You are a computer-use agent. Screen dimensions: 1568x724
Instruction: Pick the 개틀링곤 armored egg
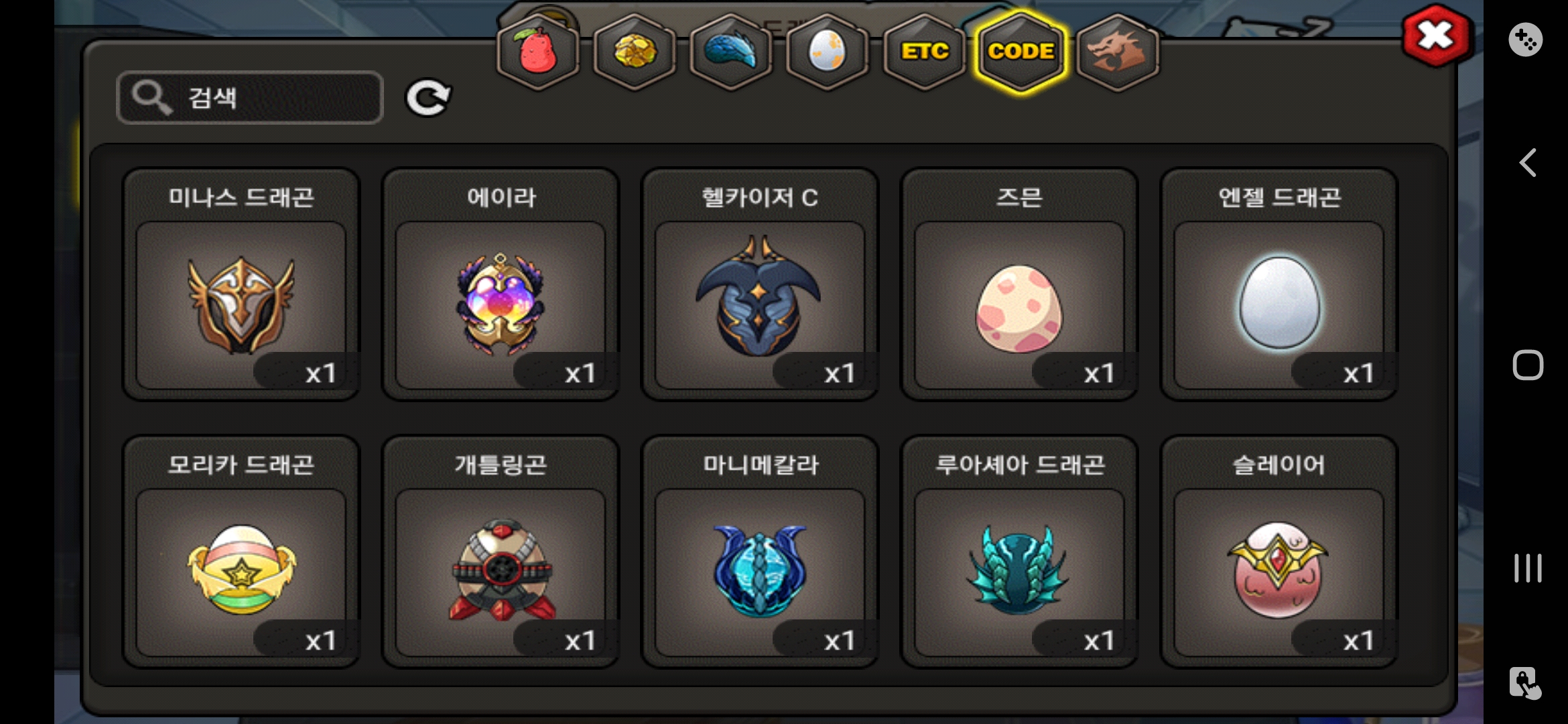tap(501, 552)
